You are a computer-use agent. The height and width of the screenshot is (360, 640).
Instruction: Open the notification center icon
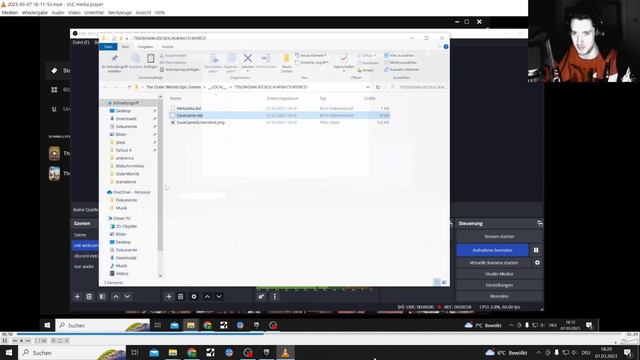click(628, 352)
